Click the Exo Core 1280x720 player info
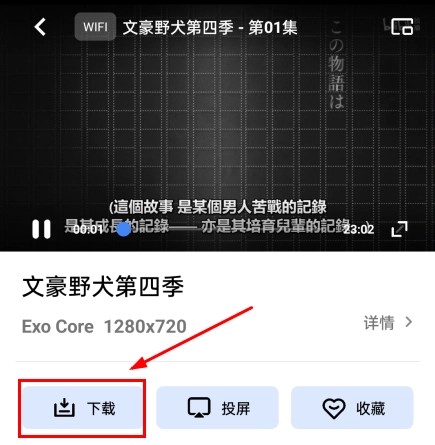Image resolution: width=435 pixels, height=445 pixels. pos(104,327)
